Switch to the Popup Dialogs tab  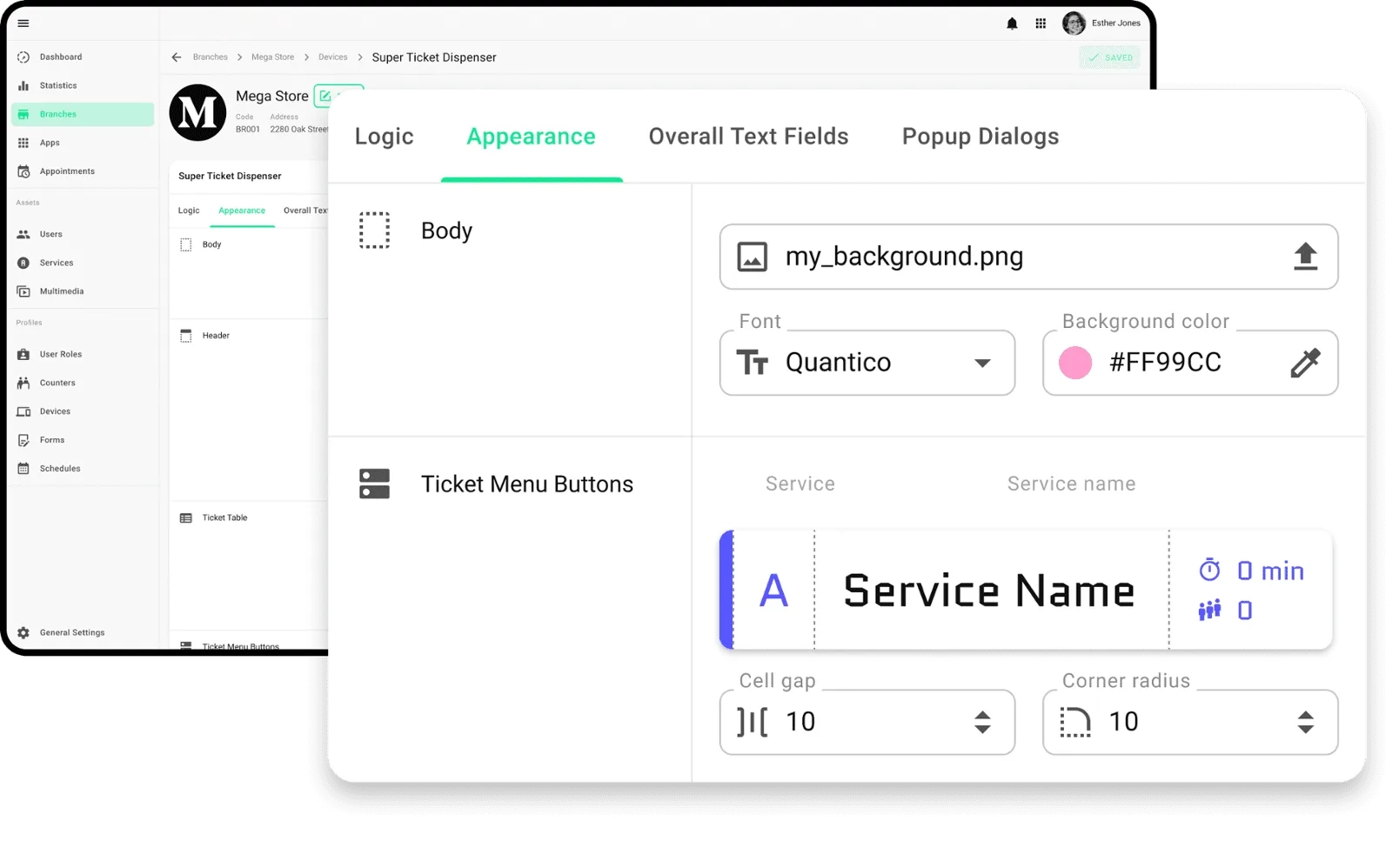pos(980,137)
